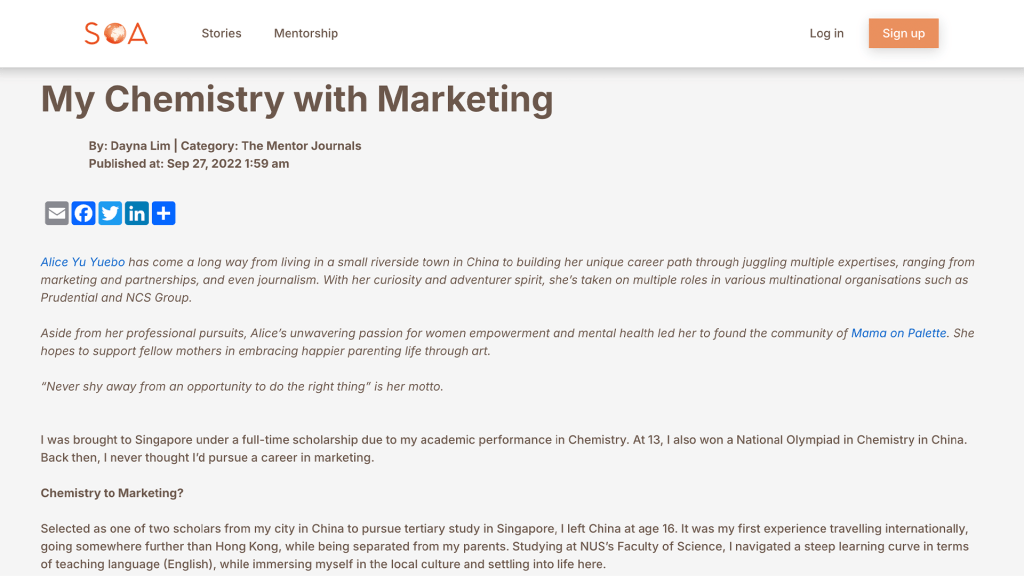Click the motto quote about doing right thing
Screen dimensions: 1024x576
coord(242,386)
